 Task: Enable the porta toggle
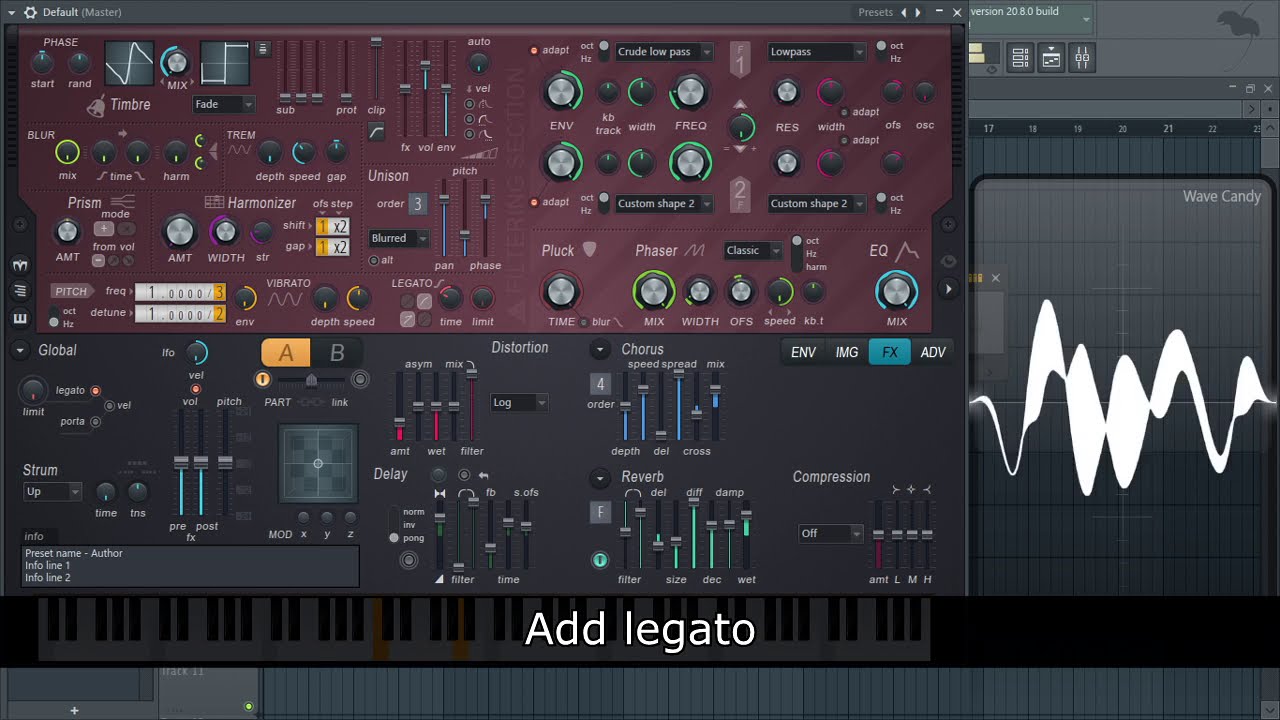96,421
